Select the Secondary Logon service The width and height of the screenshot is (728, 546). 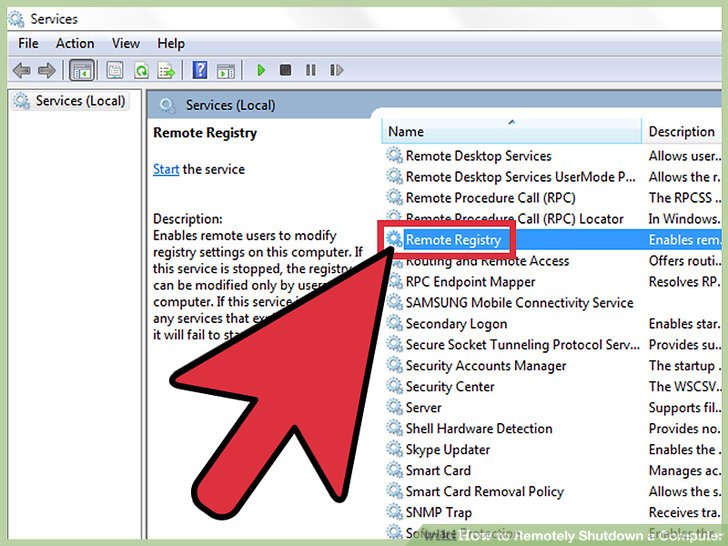click(552, 324)
